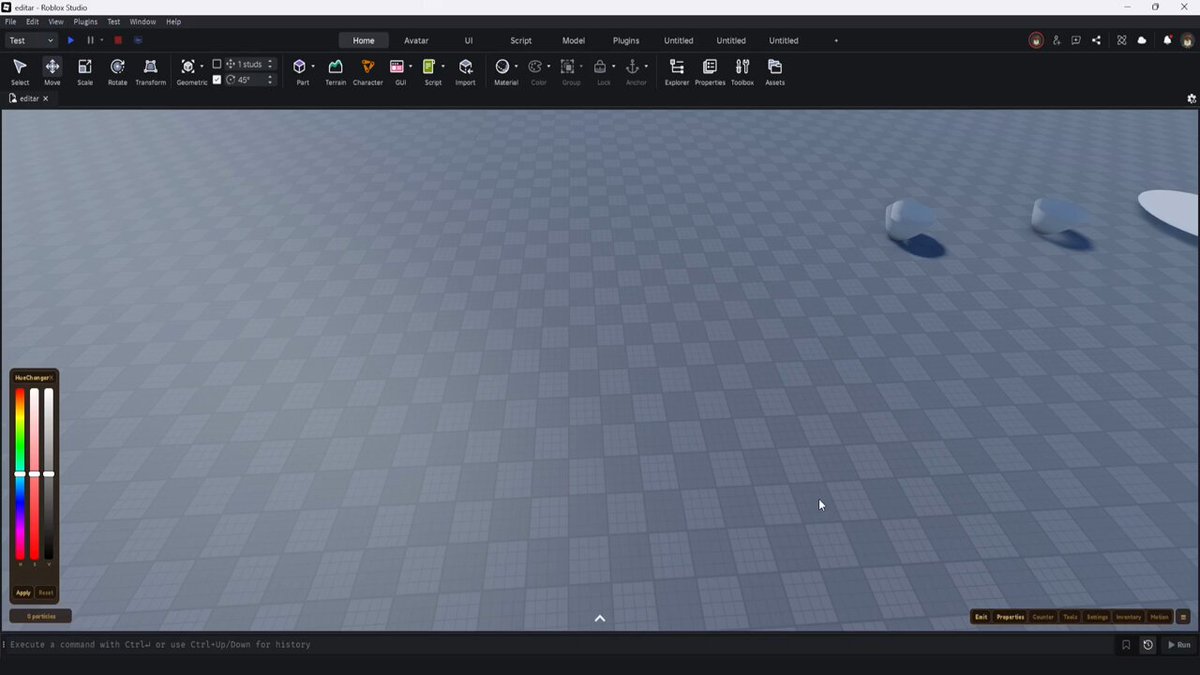
Task: Switch to the Avatar ribbon tab
Action: tap(416, 41)
